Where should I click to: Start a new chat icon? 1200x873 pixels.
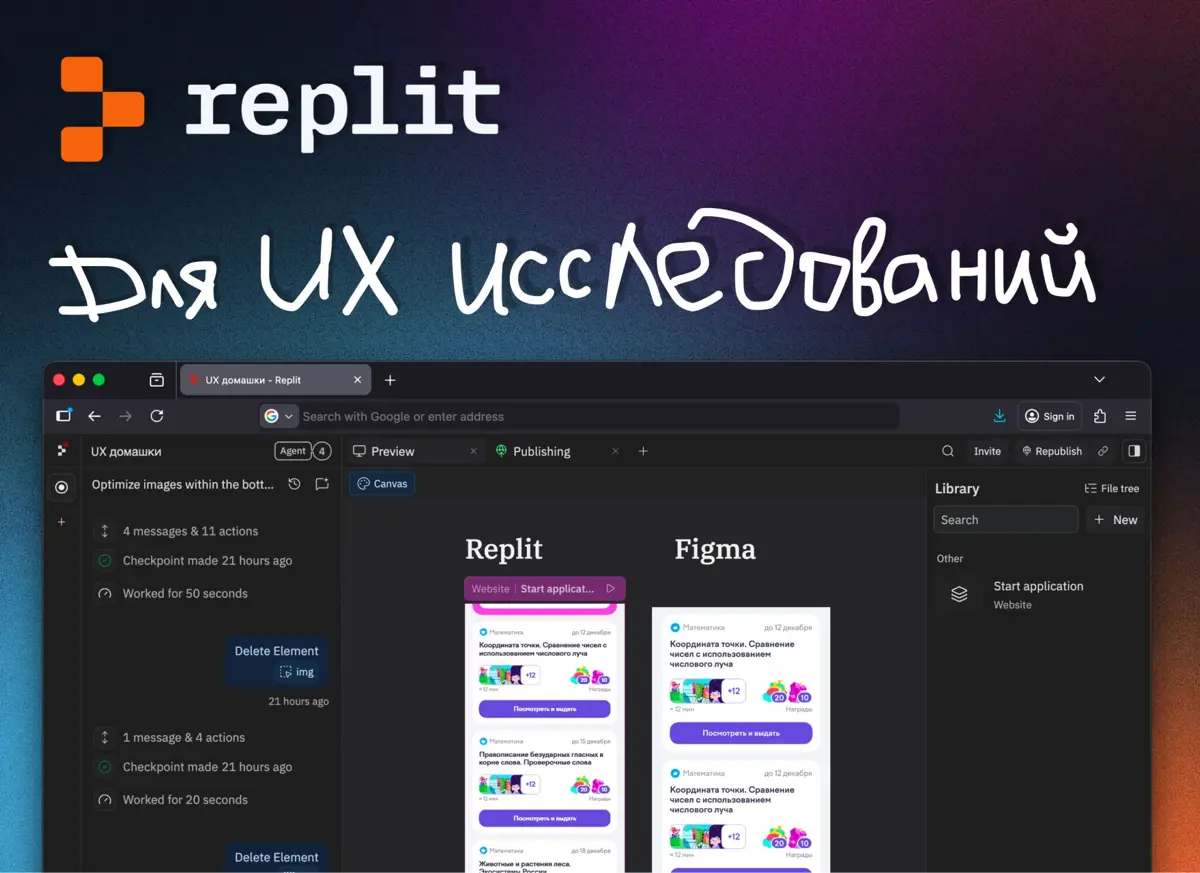pos(322,484)
